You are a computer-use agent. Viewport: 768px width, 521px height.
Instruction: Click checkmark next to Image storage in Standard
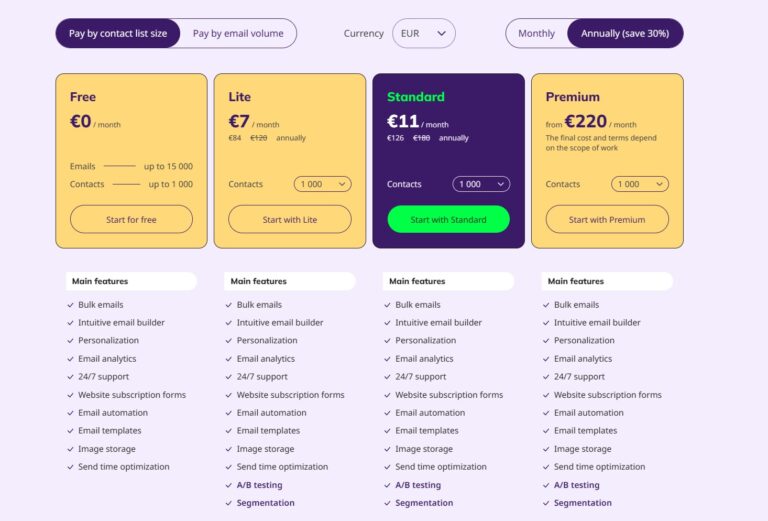pyautogui.click(x=388, y=449)
